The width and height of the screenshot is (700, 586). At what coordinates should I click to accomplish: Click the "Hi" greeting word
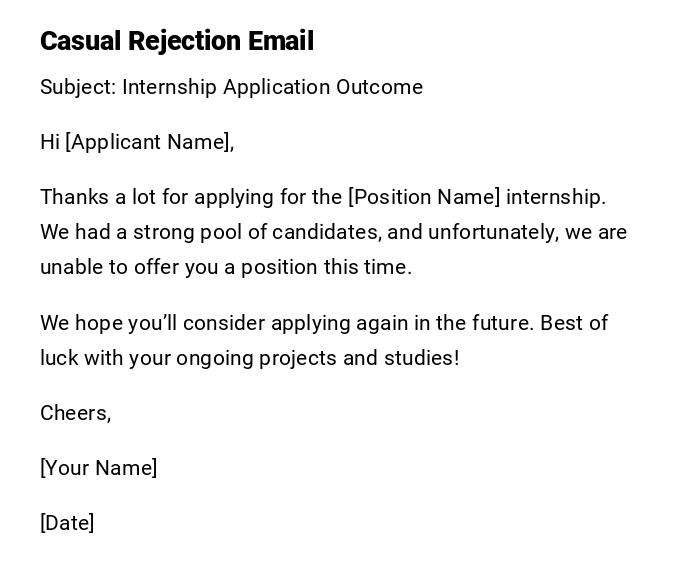coord(50,142)
